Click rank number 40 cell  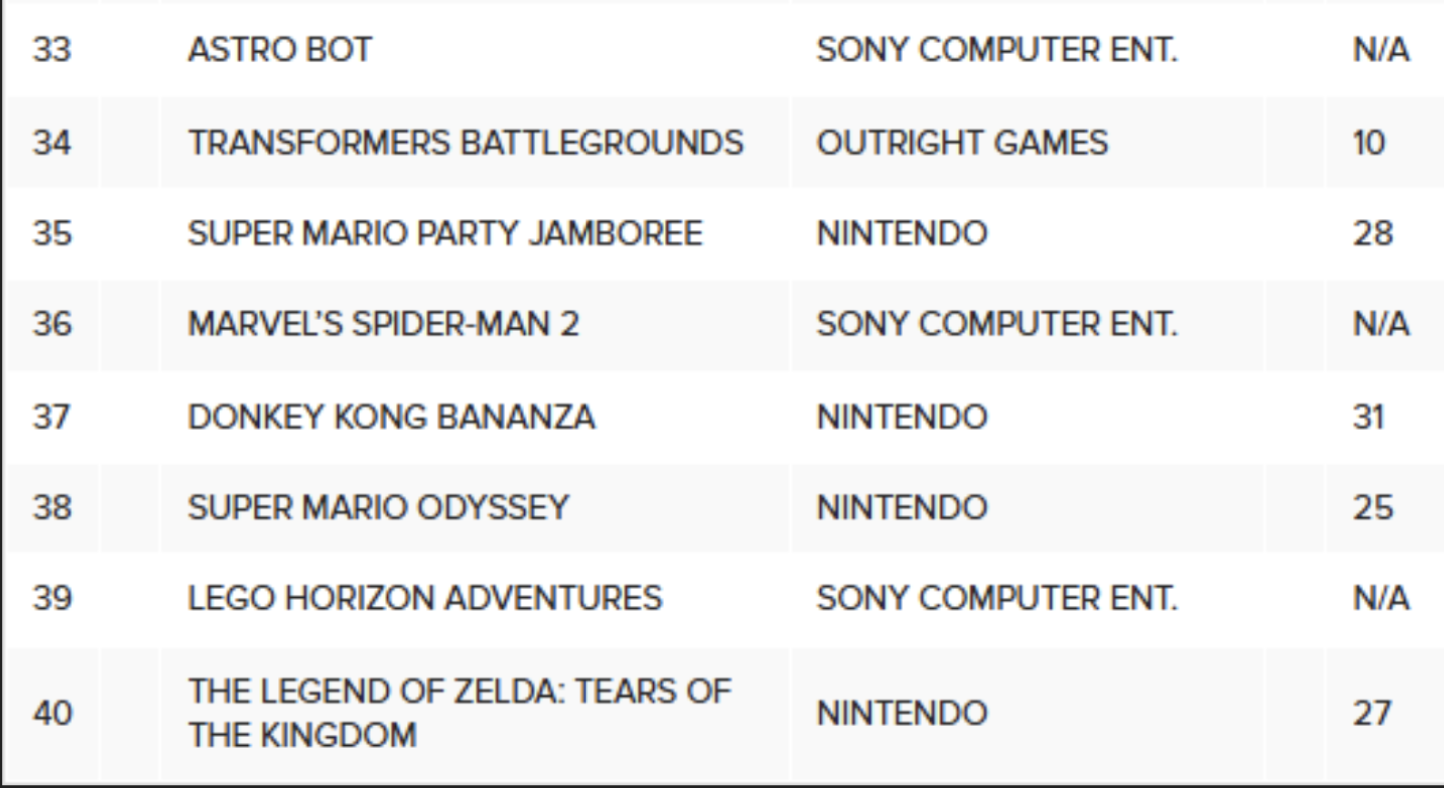tap(52, 713)
